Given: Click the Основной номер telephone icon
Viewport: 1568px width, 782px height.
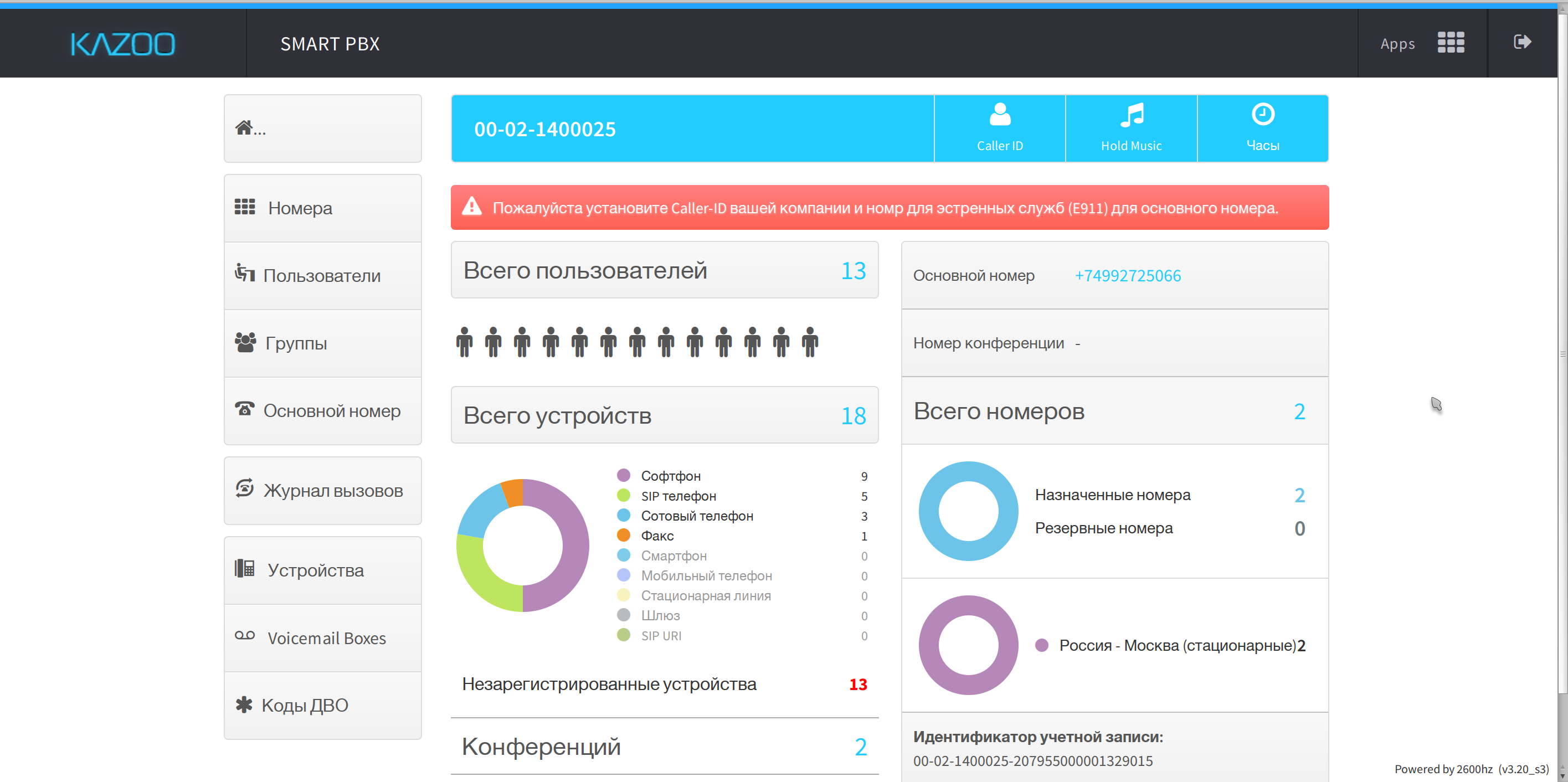Looking at the screenshot, I should click(x=245, y=408).
